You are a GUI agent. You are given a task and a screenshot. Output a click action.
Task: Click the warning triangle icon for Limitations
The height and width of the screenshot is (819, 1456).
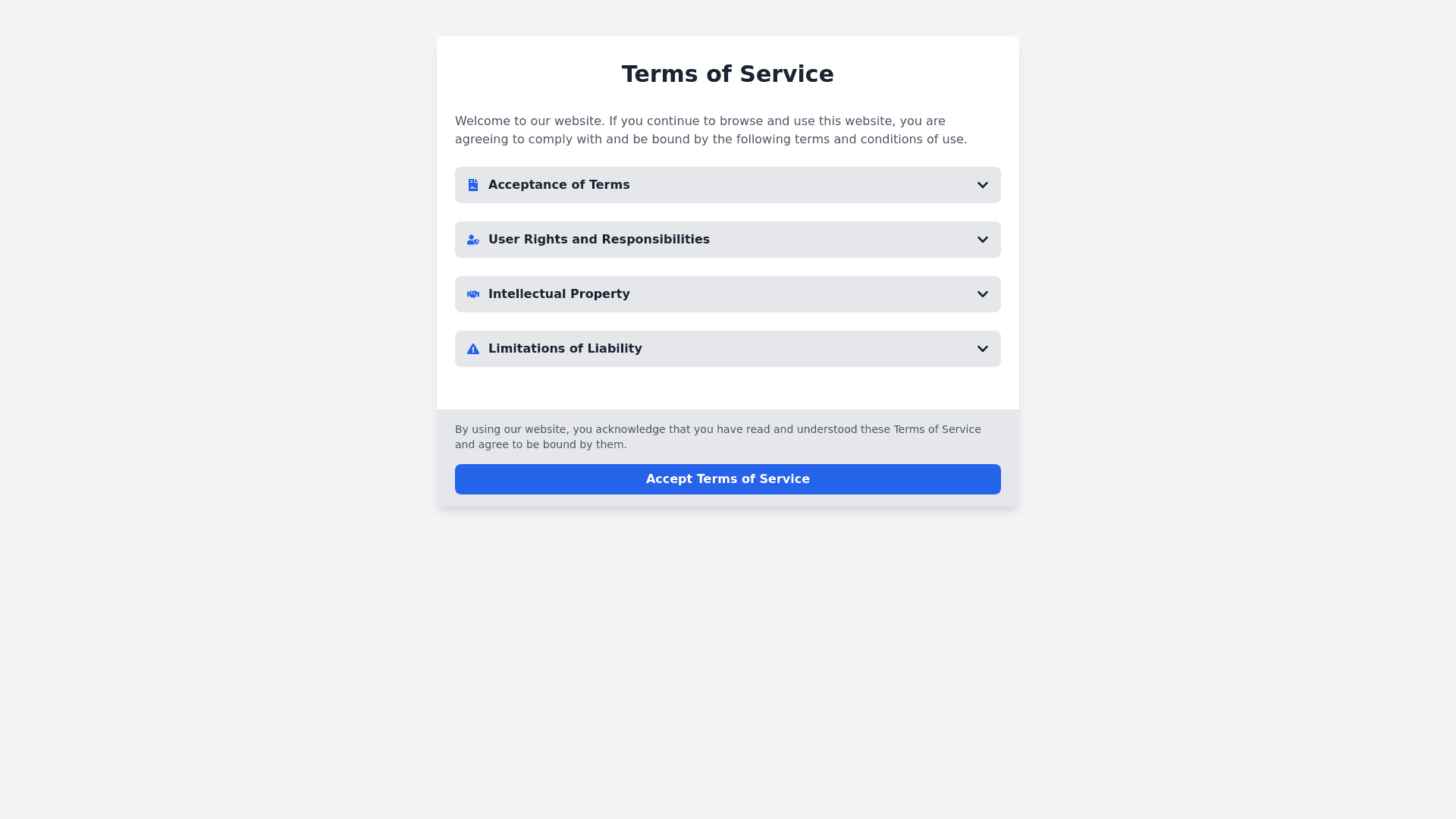click(x=473, y=349)
